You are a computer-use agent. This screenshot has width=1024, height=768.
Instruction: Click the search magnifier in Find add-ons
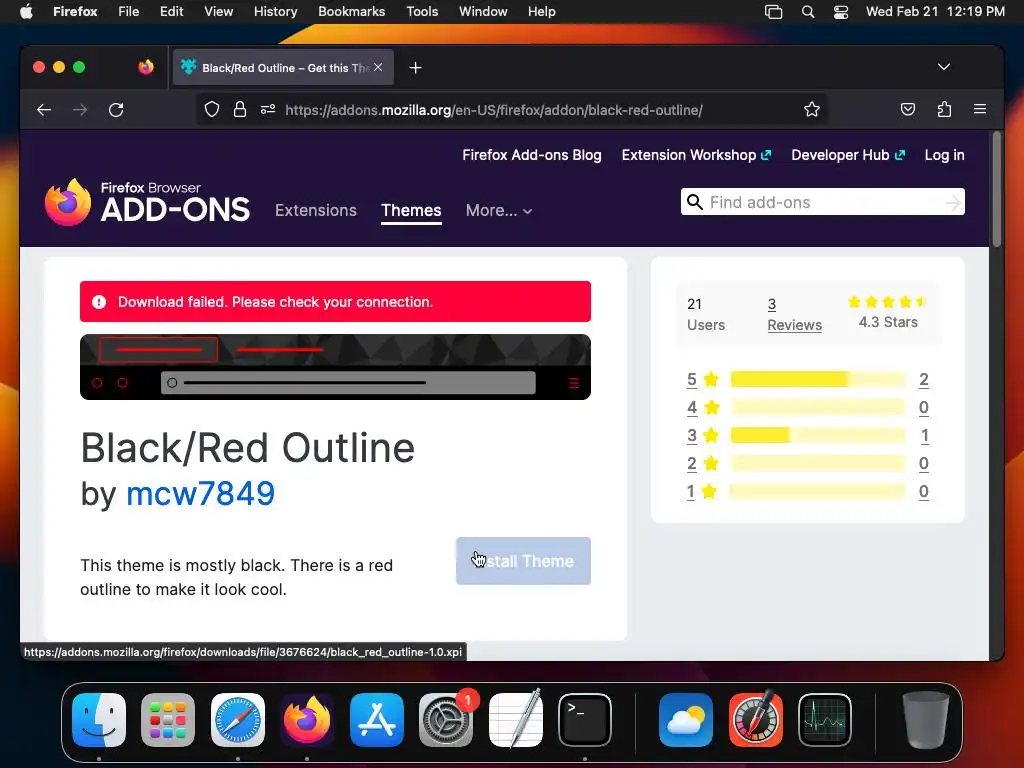click(x=695, y=202)
